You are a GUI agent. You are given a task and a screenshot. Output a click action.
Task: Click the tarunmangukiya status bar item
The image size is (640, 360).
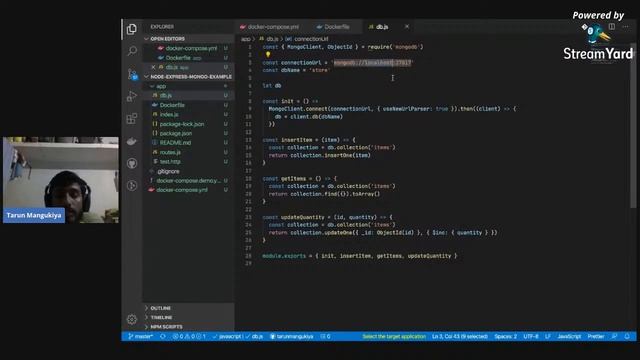pyautogui.click(x=291, y=336)
